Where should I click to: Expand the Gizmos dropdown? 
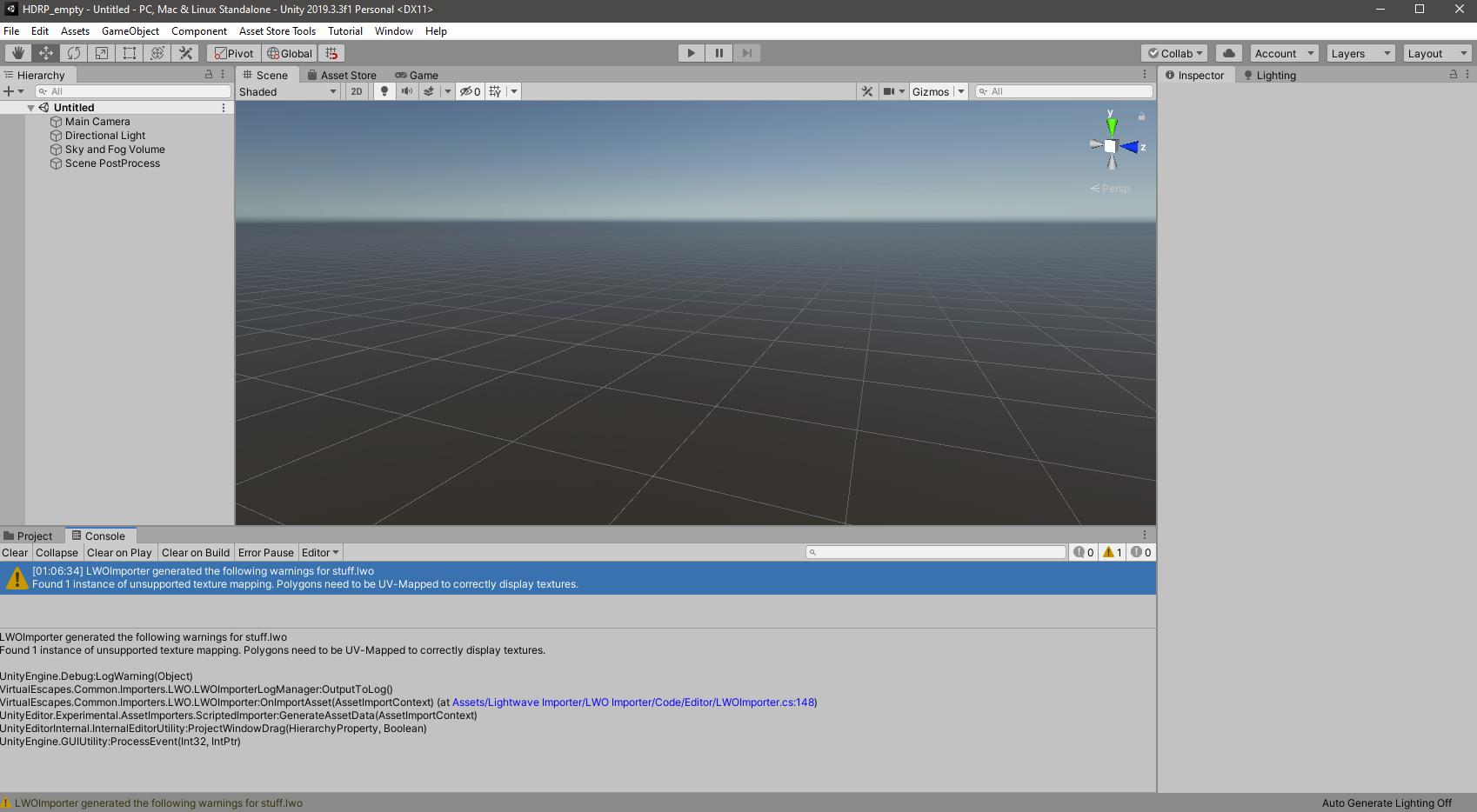pos(960,91)
